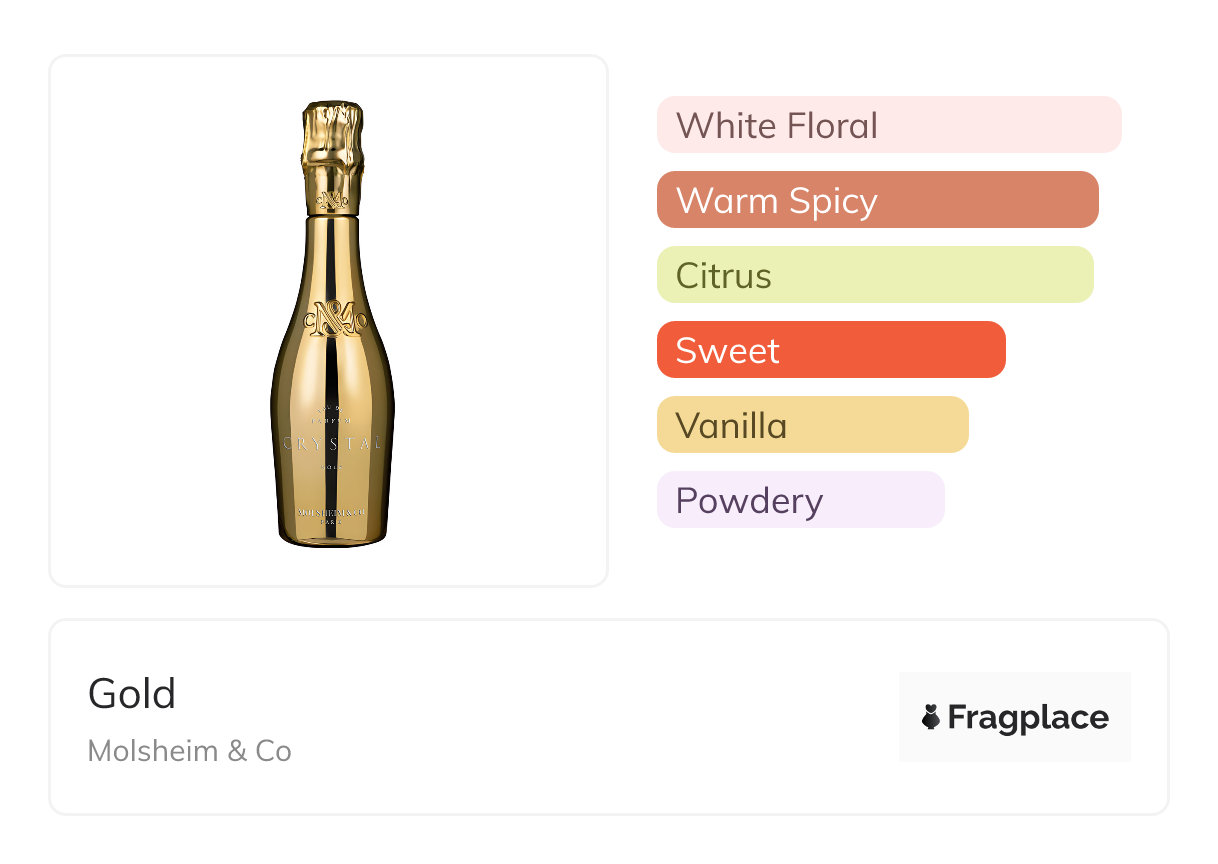Pick the Sweet accord bar
This screenshot has height=864, width=1218.
point(830,350)
